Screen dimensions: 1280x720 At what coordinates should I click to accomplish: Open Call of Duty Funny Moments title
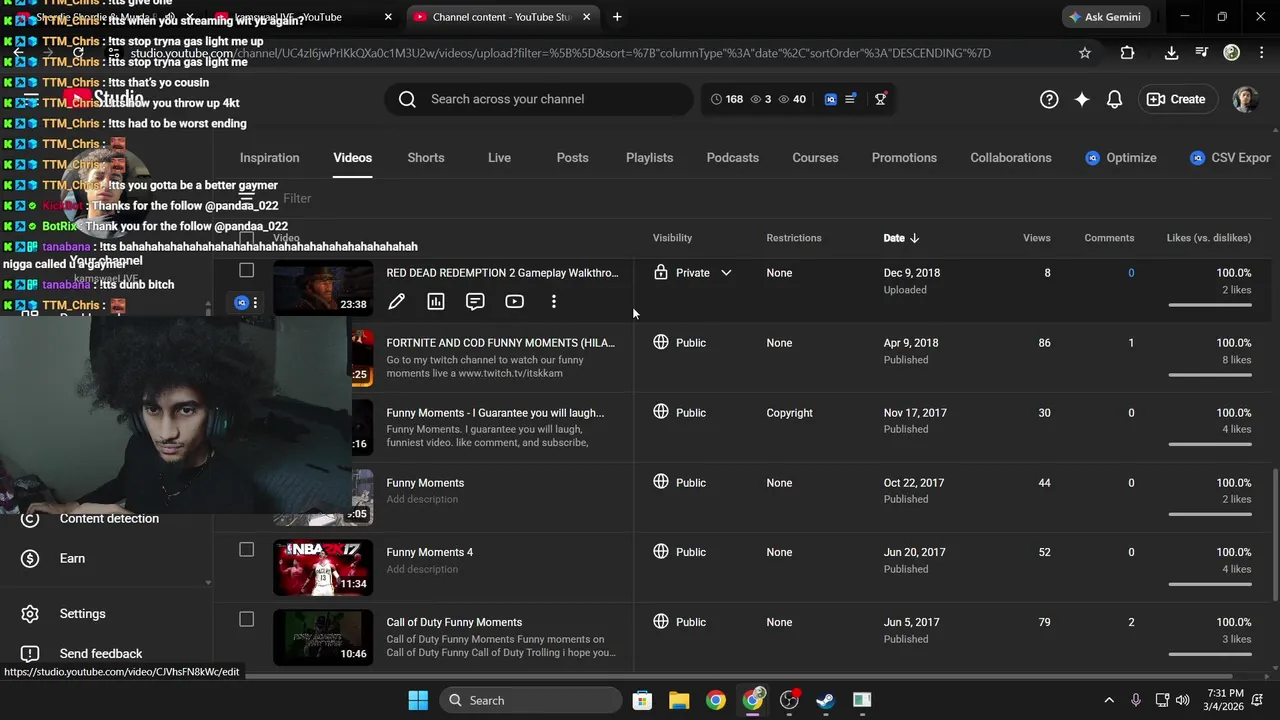pyautogui.click(x=454, y=622)
